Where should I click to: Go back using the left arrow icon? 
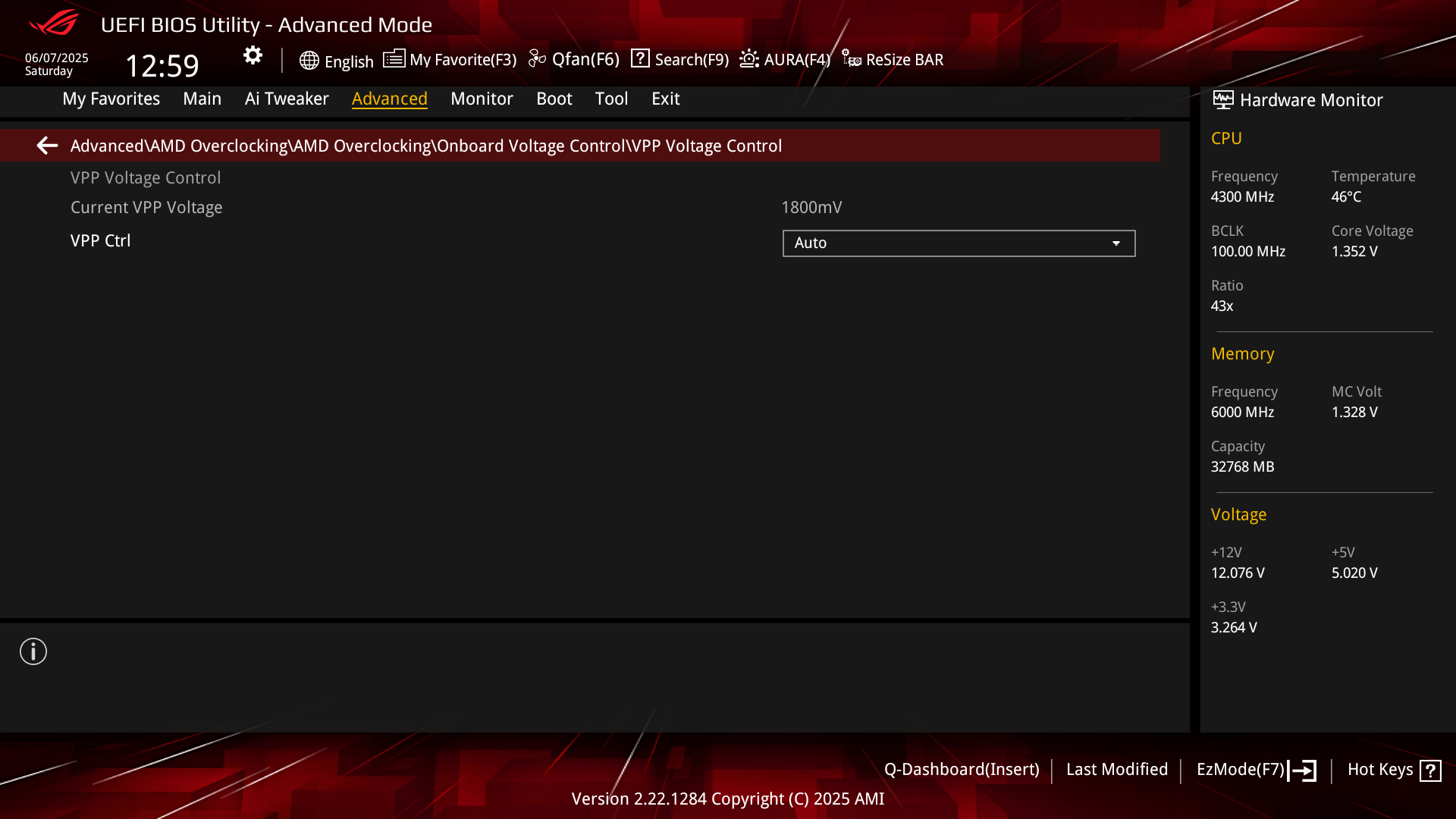coord(47,145)
